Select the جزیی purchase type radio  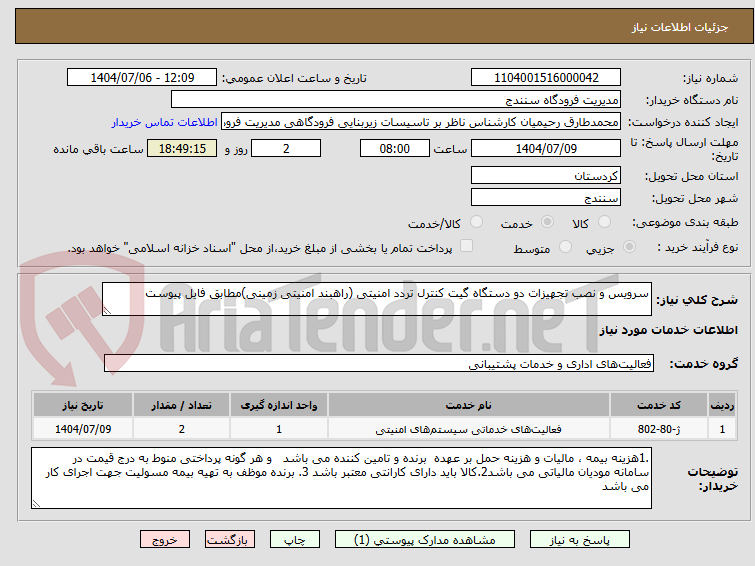point(629,247)
